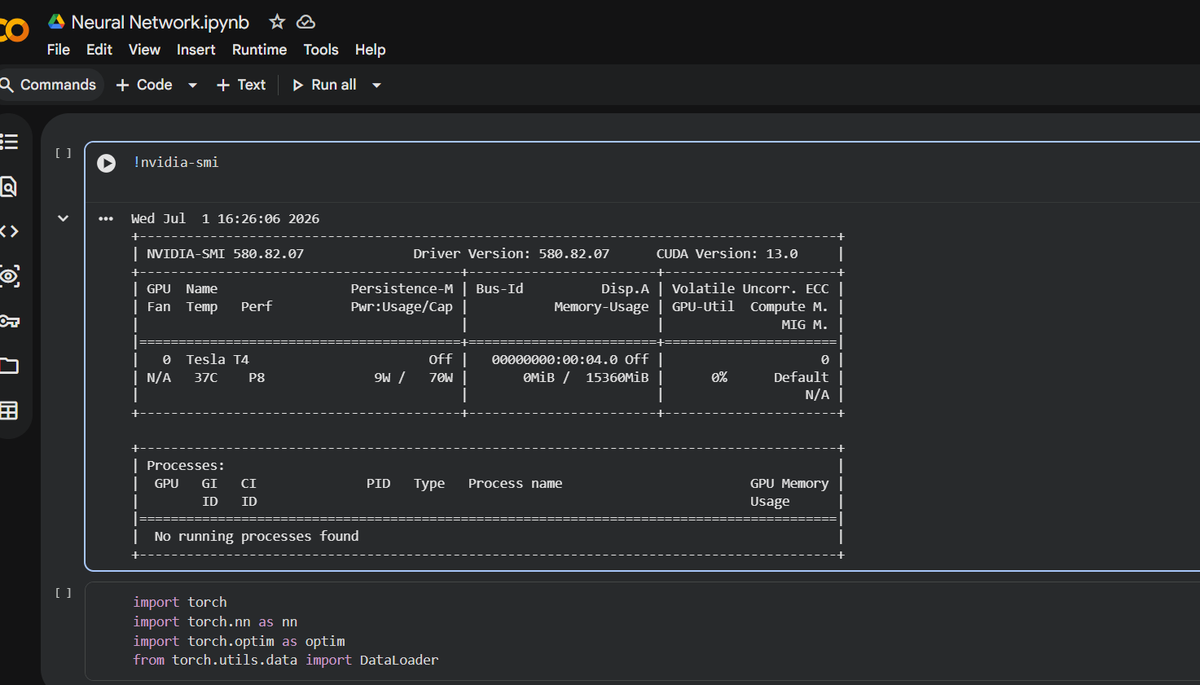Screen dimensions: 1200x685
Task: Click the timestamp 'Wed Jul 1 16:26:06 2026'
Action: click(x=225, y=218)
